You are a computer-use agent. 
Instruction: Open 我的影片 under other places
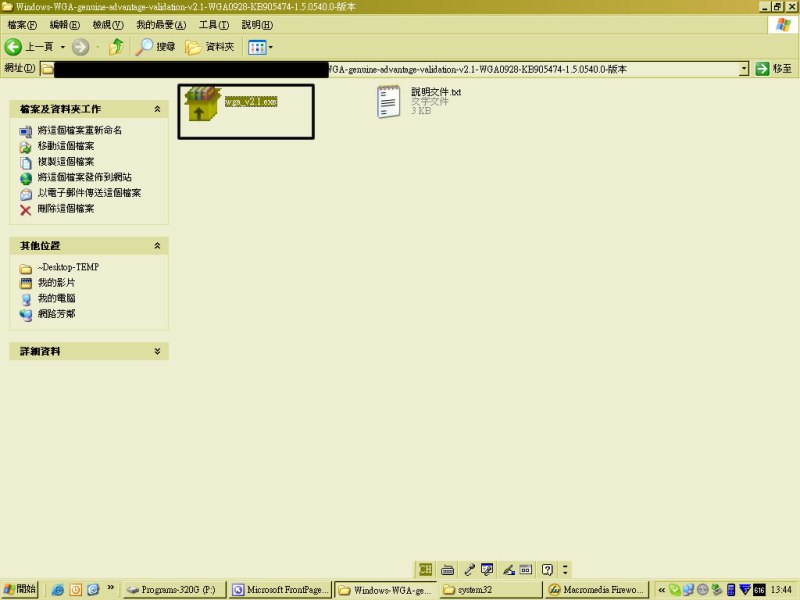[x=57, y=283]
